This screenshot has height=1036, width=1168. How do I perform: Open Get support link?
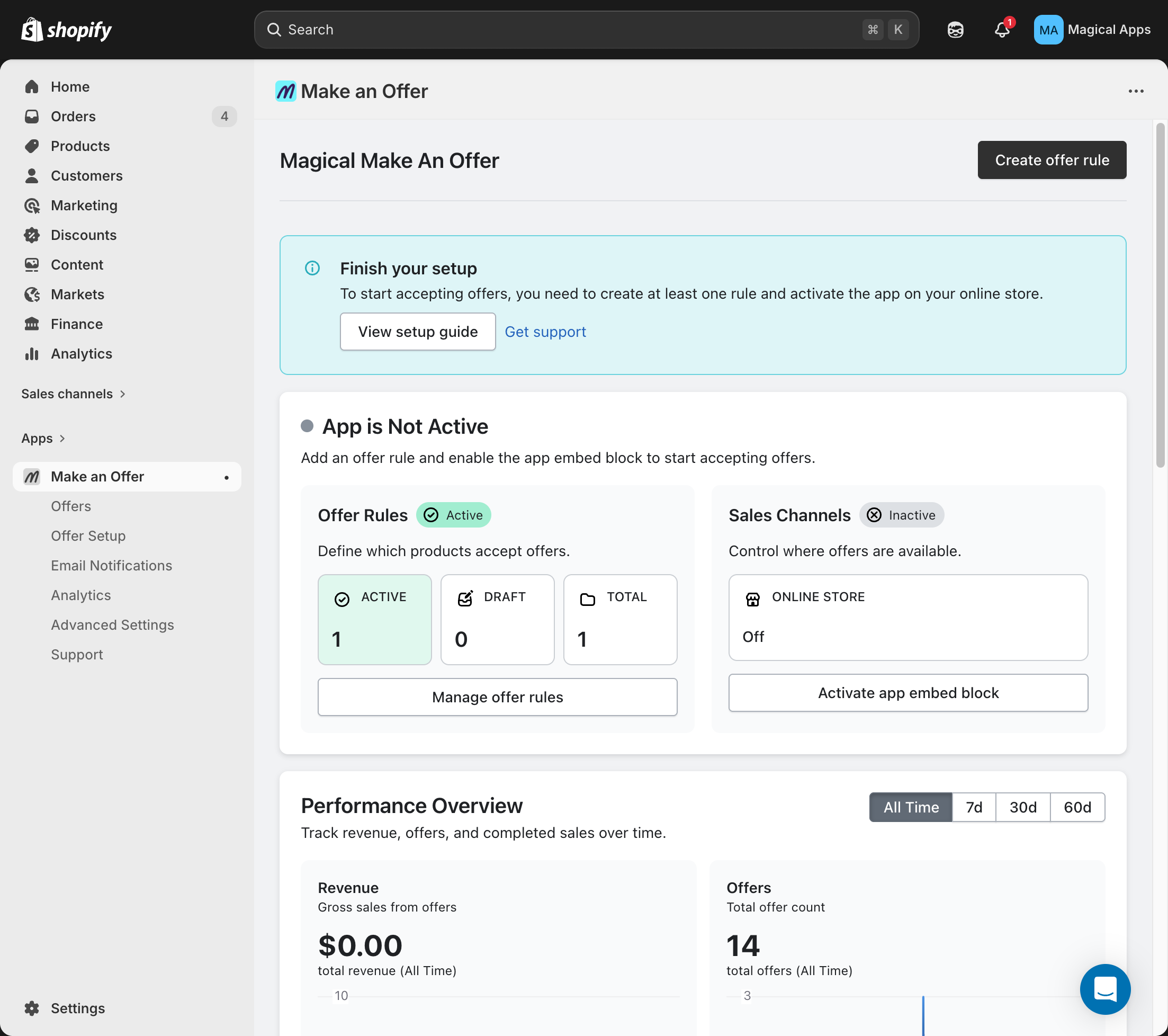(545, 332)
